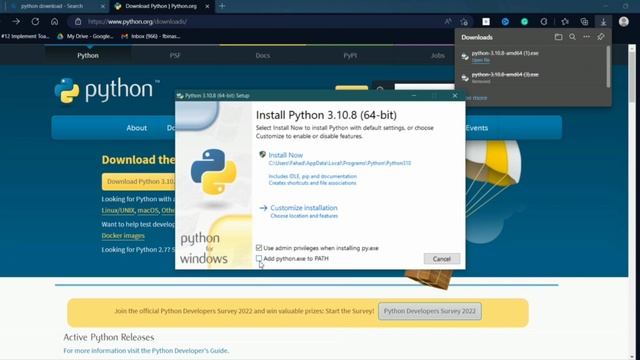Open the Python top navigation tab
The width and height of the screenshot is (640, 360).
click(88, 56)
